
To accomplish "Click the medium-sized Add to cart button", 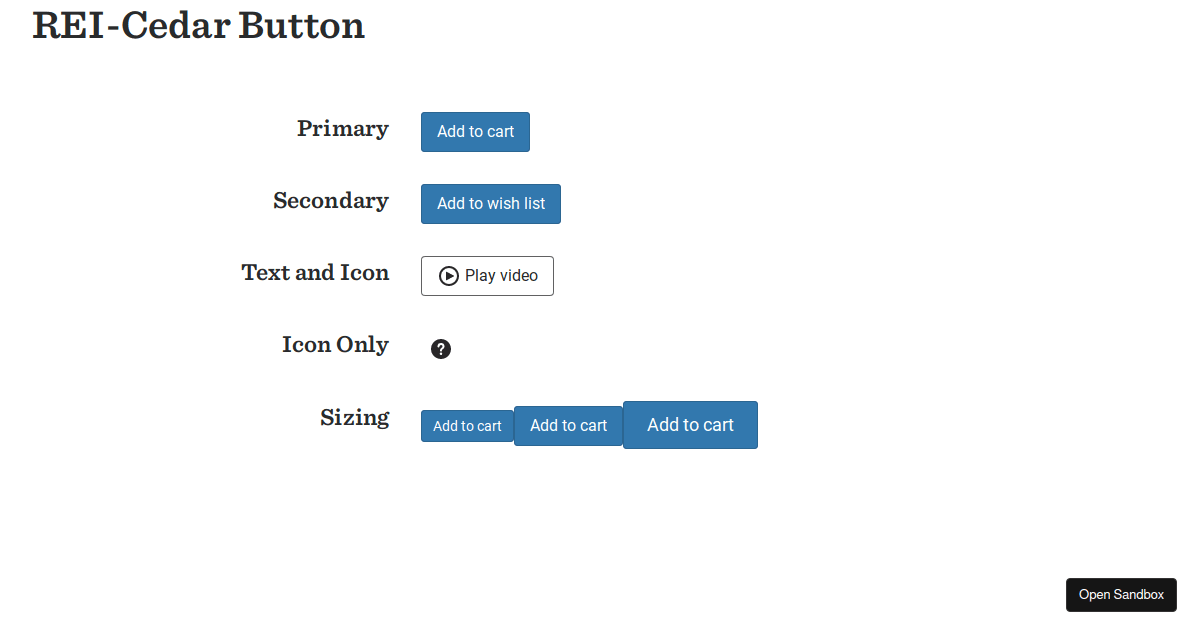I will coord(567,425).
